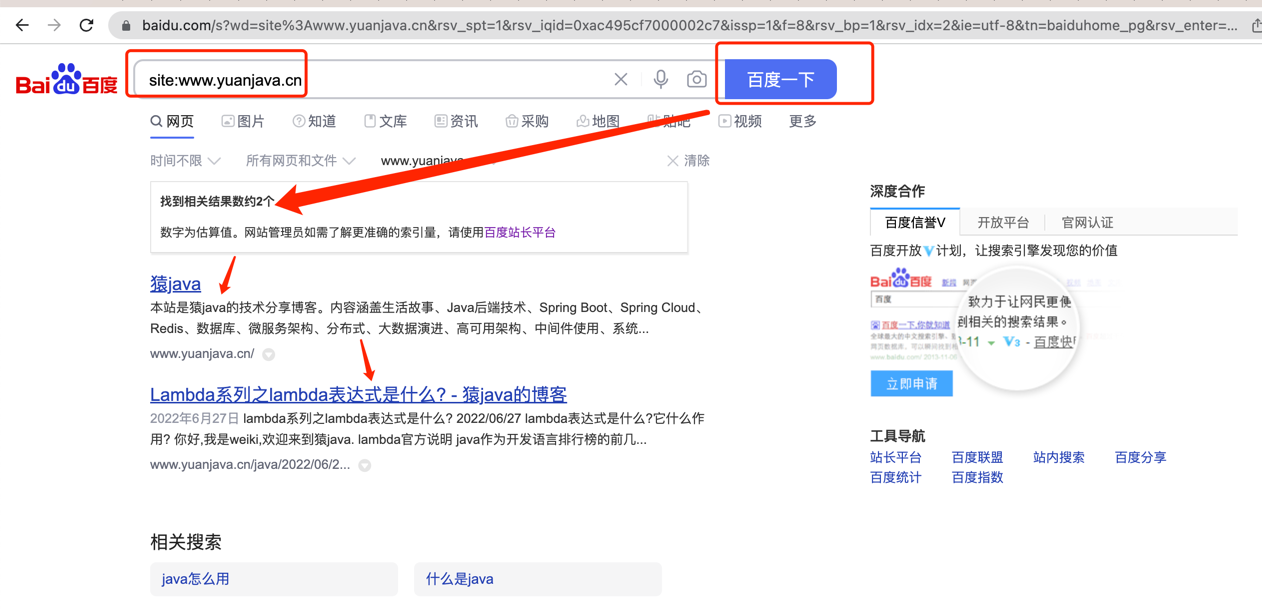This screenshot has width=1262, height=609.
Task: Open image search with the camera icon
Action: [x=697, y=79]
